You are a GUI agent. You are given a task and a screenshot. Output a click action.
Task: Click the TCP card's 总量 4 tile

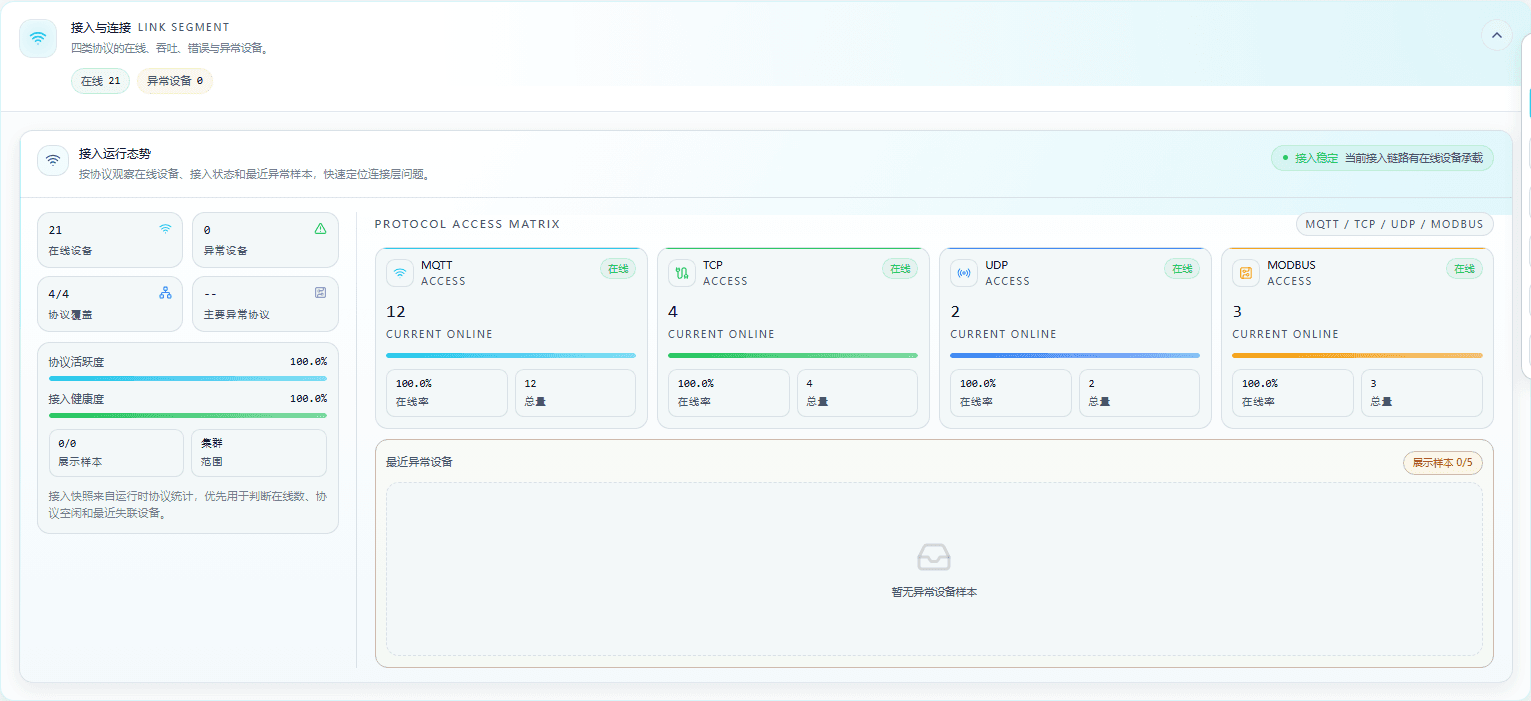coord(858,393)
